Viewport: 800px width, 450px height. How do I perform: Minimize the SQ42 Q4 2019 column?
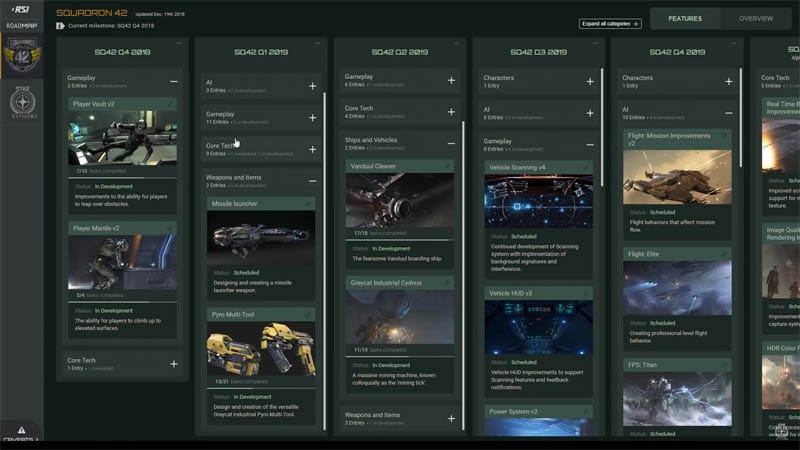(x=734, y=43)
